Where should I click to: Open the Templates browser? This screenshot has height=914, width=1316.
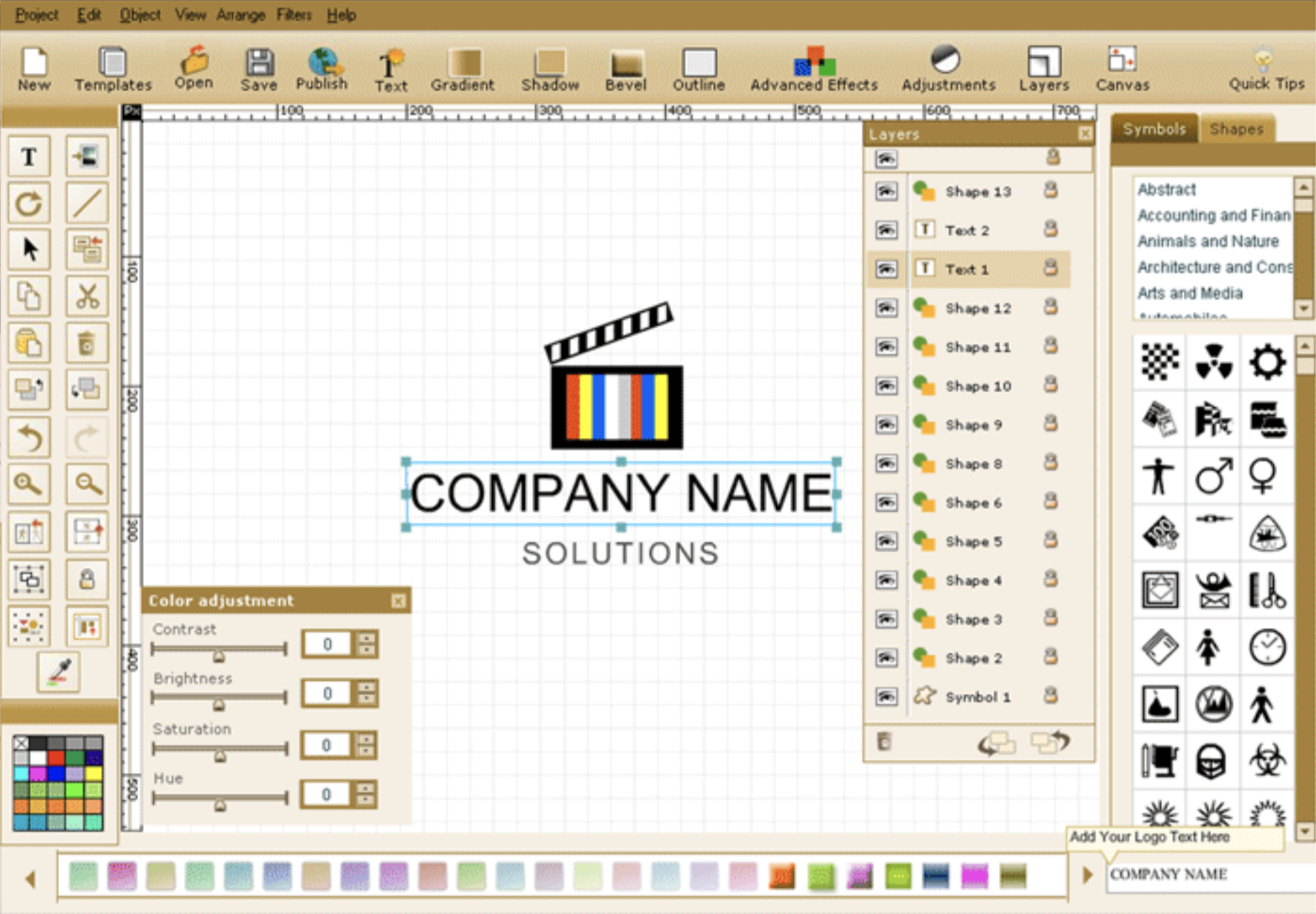[112, 68]
